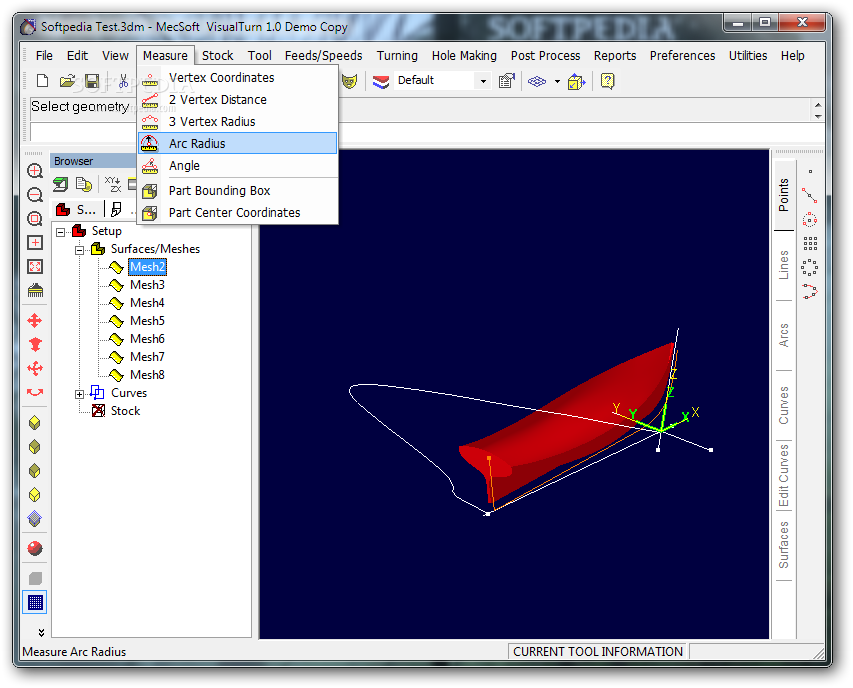
Task: Click the zoom window magnifier with square
Action: pyautogui.click(x=35, y=219)
